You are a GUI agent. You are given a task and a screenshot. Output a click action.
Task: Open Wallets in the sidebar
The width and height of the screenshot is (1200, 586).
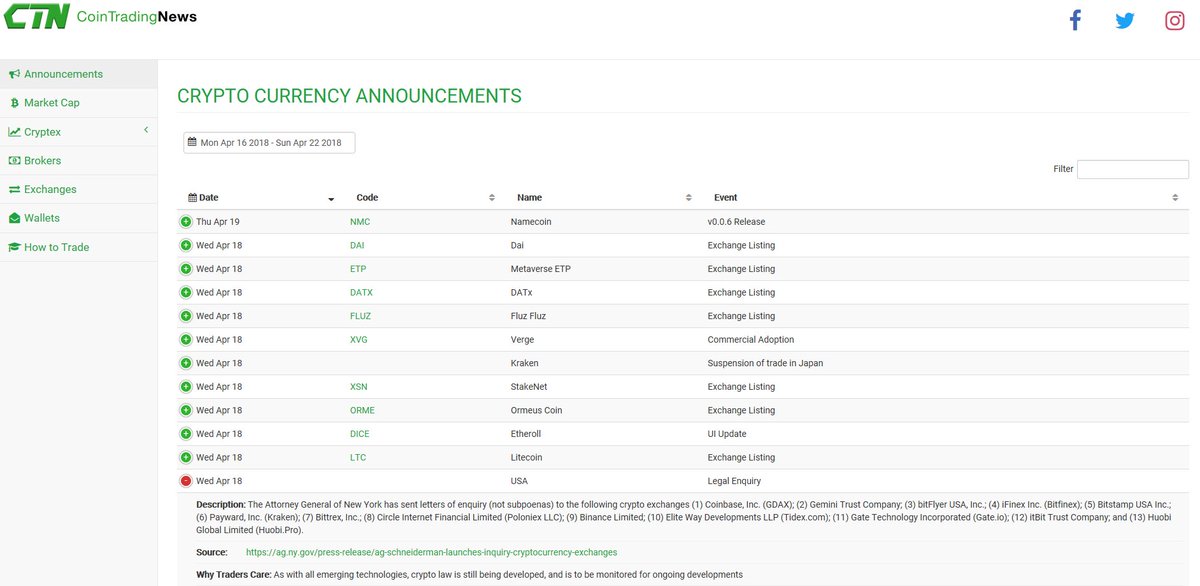[x=78, y=218]
